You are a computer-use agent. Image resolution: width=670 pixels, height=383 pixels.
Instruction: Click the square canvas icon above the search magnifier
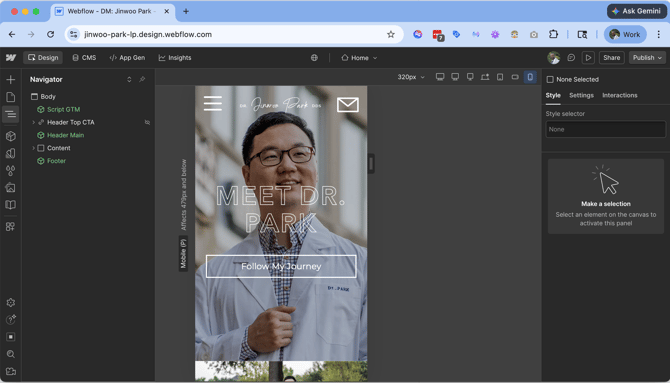tap(11, 337)
